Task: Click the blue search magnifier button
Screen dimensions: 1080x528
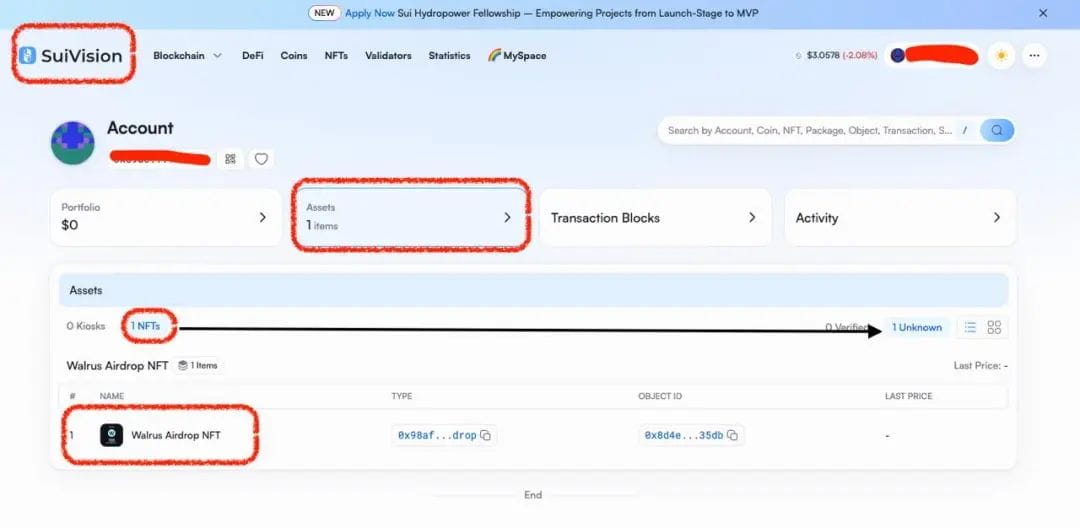Action: (997, 130)
